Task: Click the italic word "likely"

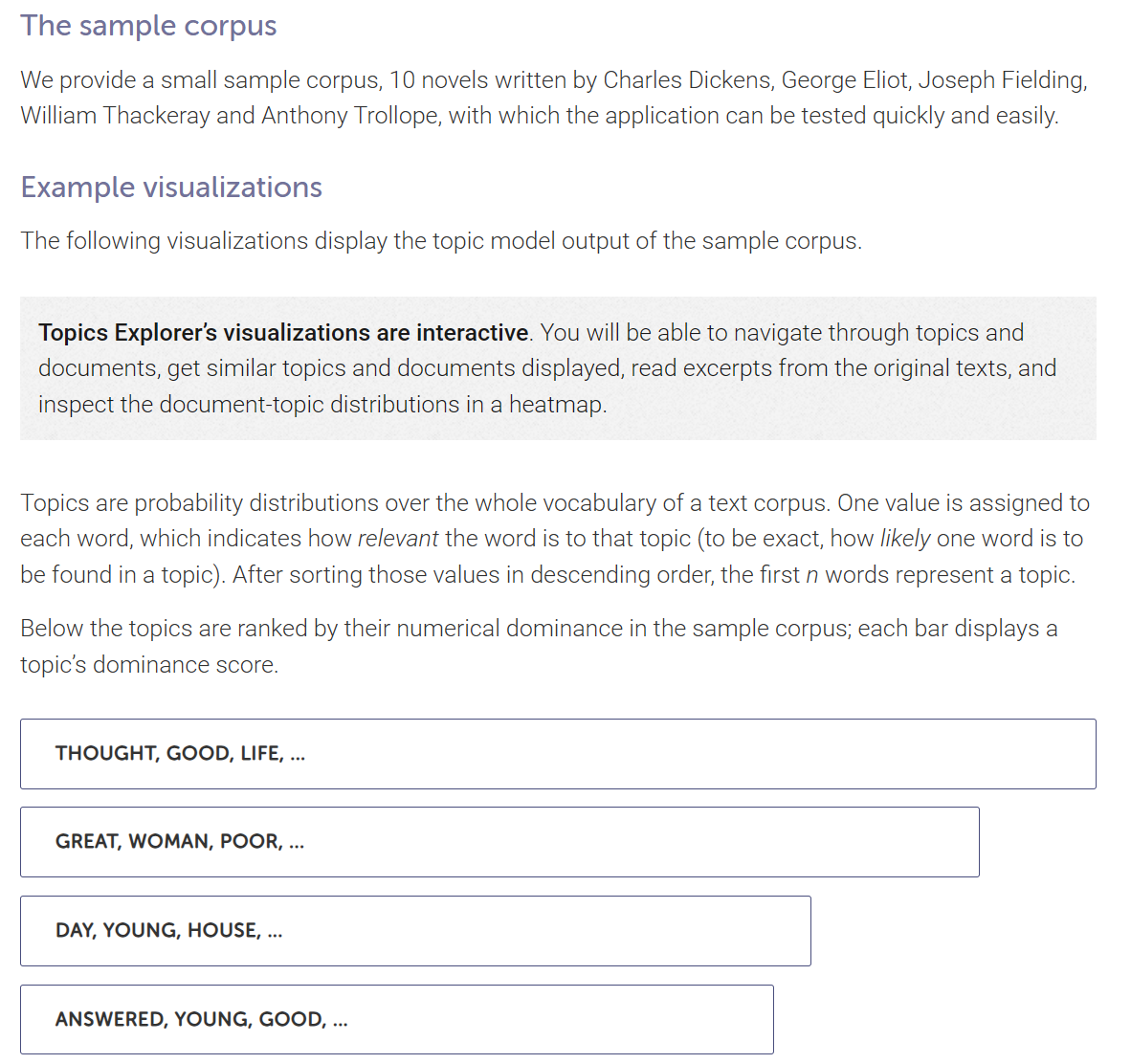Action: (904, 538)
